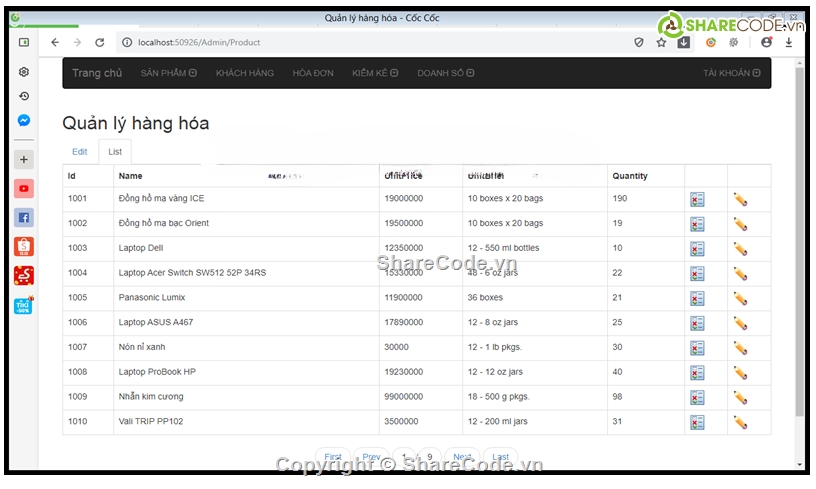The height and width of the screenshot is (489, 816).
Task: Open YouTube sidebar shortcut
Action: pos(24,188)
